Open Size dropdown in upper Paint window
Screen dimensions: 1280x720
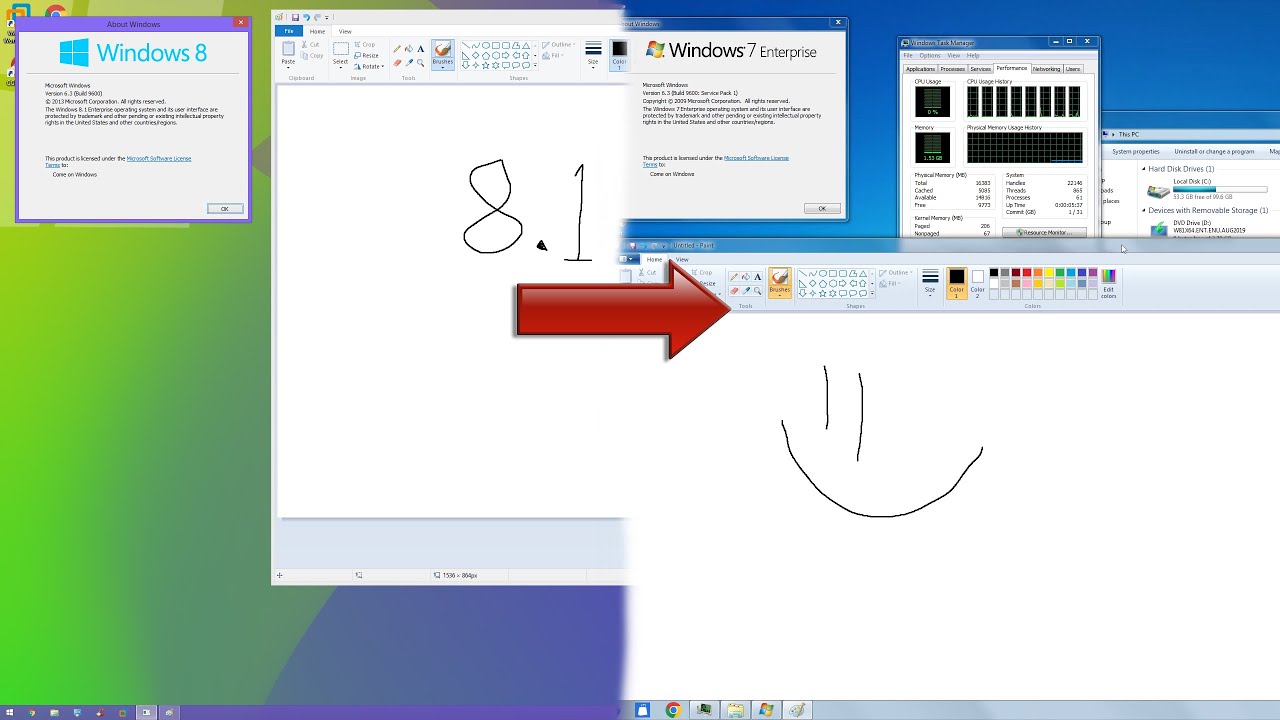point(593,64)
